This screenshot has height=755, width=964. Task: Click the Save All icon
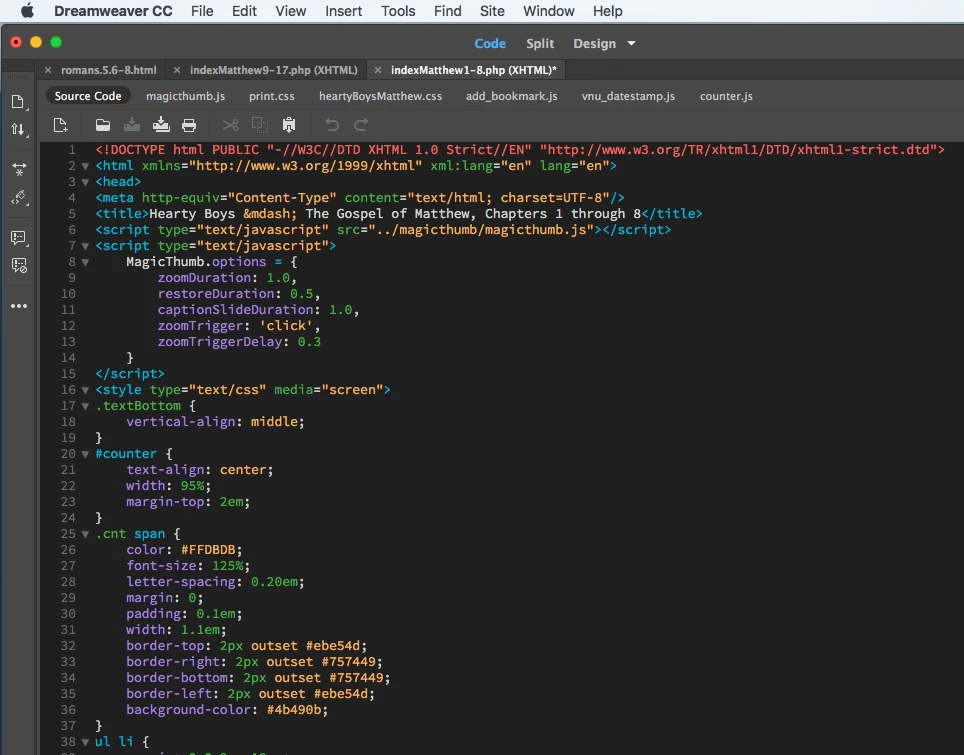tap(161, 125)
